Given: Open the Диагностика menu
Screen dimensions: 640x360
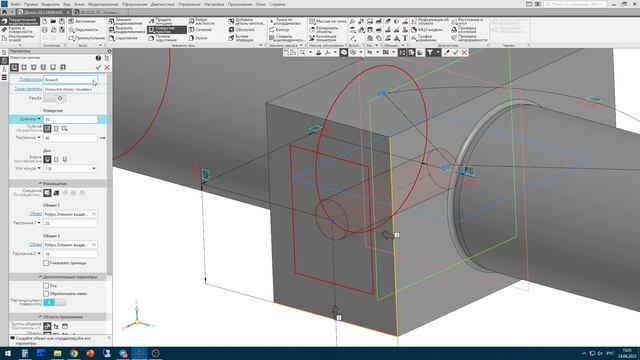Looking at the screenshot, I should (162, 4).
